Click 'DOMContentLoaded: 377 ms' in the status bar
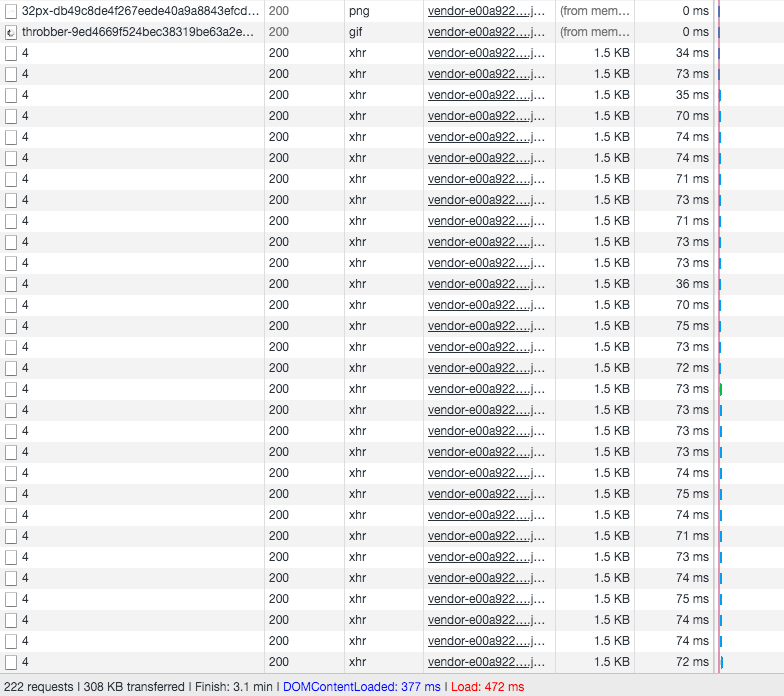This screenshot has width=784, height=696. (362, 687)
